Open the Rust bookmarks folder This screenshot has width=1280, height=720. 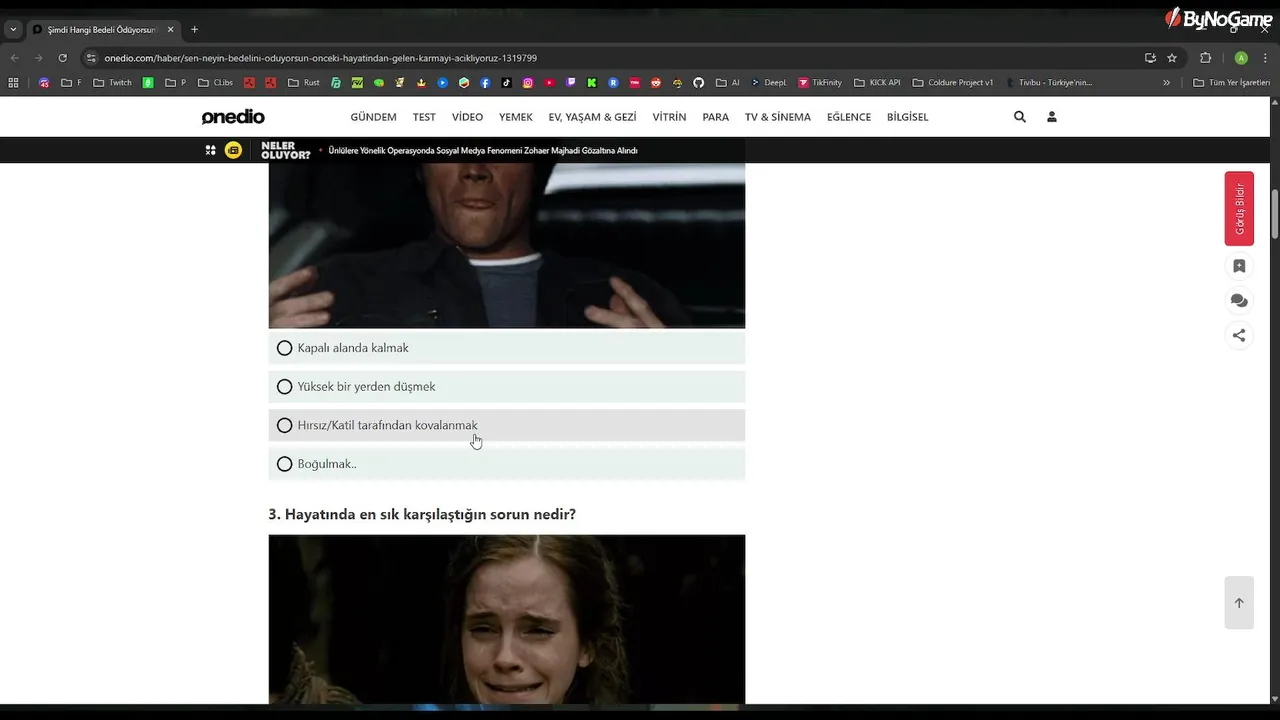click(304, 83)
